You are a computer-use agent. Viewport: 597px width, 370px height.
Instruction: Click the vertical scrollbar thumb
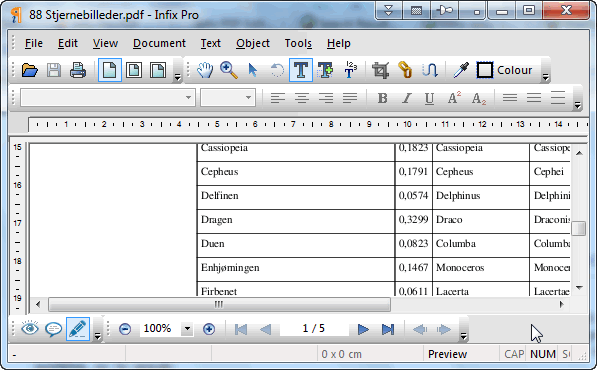pos(578,228)
